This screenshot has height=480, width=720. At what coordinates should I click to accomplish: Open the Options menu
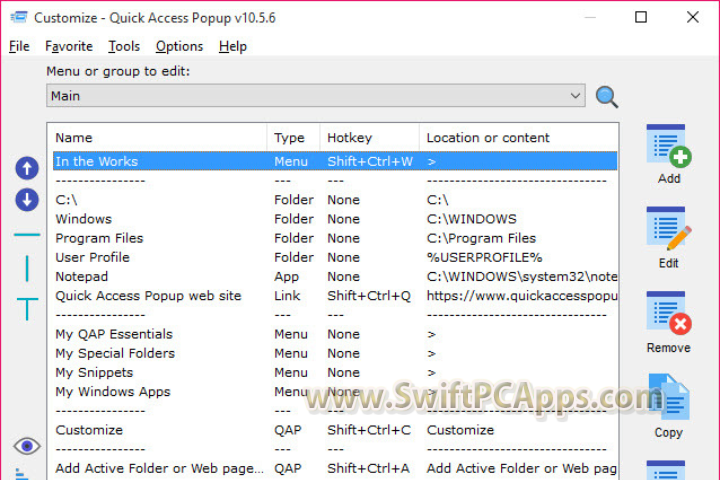coord(179,46)
